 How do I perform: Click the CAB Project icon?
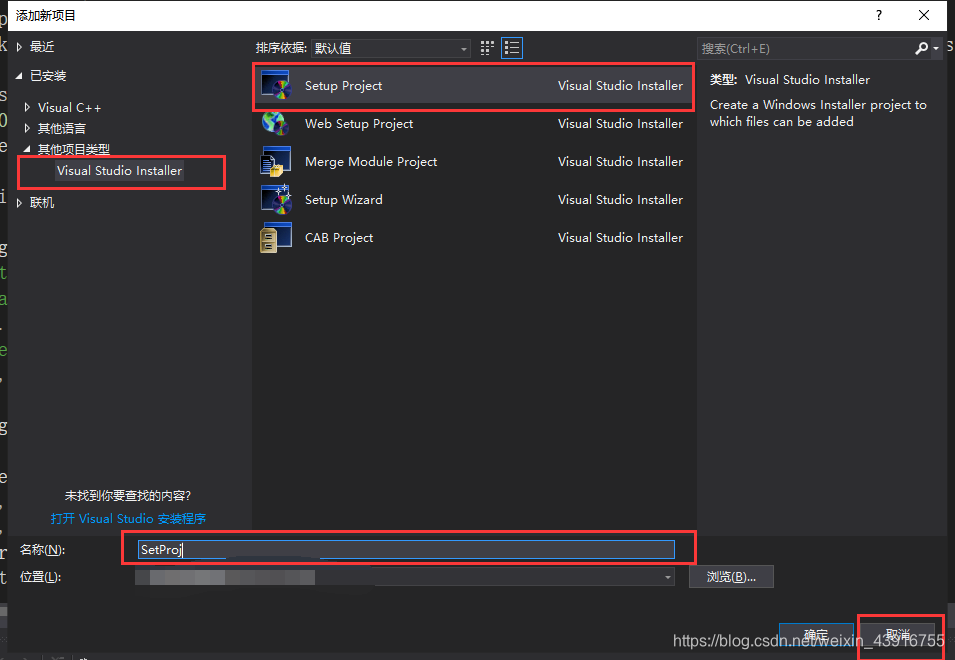[x=275, y=237]
